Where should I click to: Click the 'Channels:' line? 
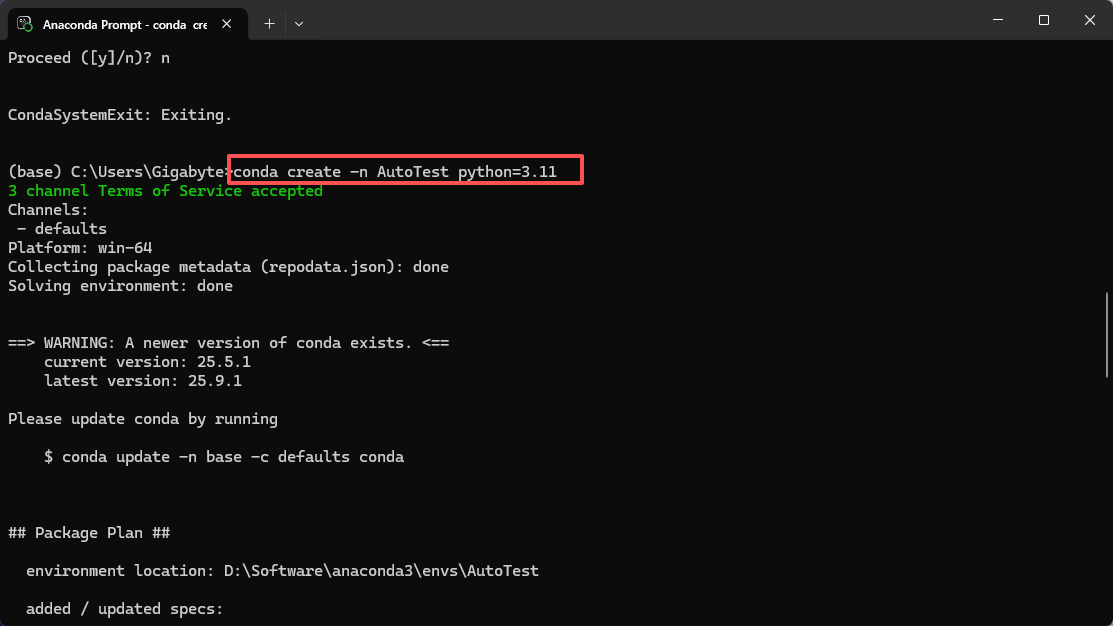tap(48, 210)
